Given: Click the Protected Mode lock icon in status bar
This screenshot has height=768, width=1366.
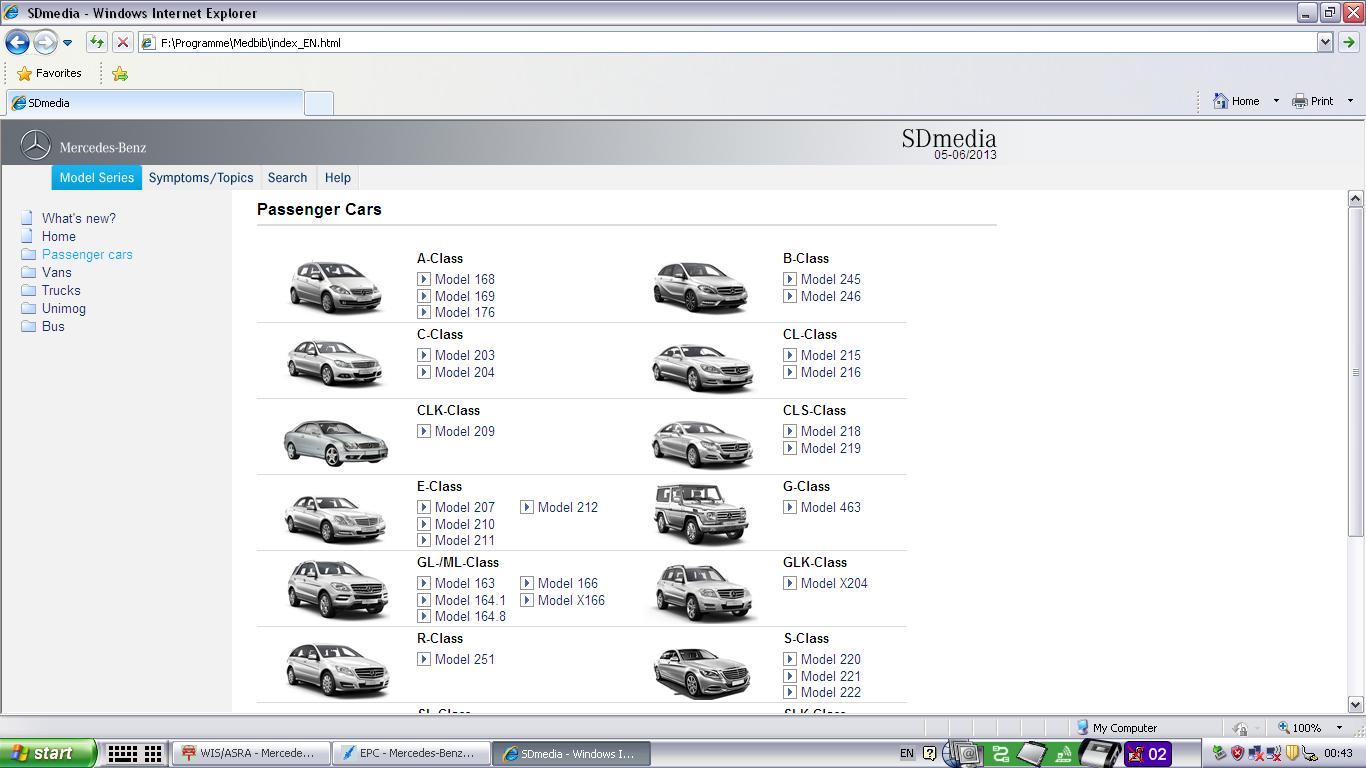Looking at the screenshot, I should pyautogui.click(x=1240, y=728).
